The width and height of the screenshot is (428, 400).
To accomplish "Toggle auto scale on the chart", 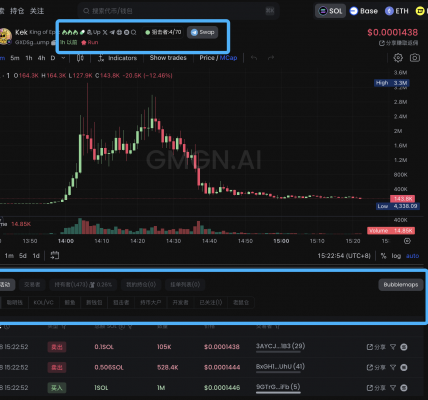I will [x=412, y=256].
